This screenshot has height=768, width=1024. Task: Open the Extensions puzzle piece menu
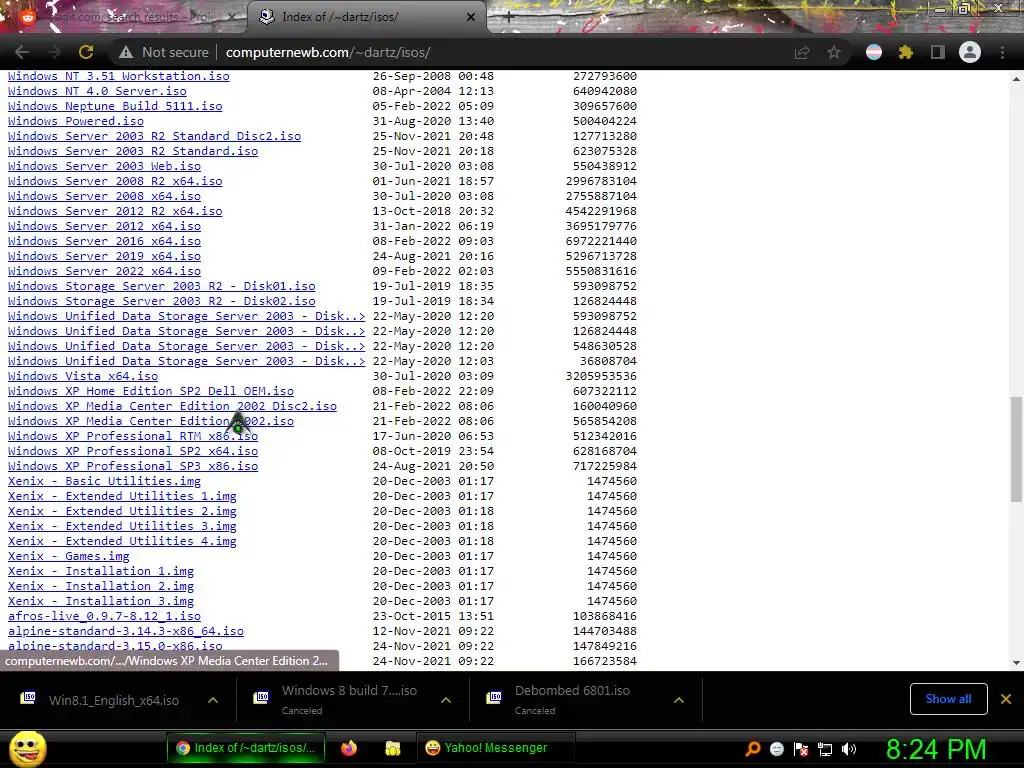905,52
